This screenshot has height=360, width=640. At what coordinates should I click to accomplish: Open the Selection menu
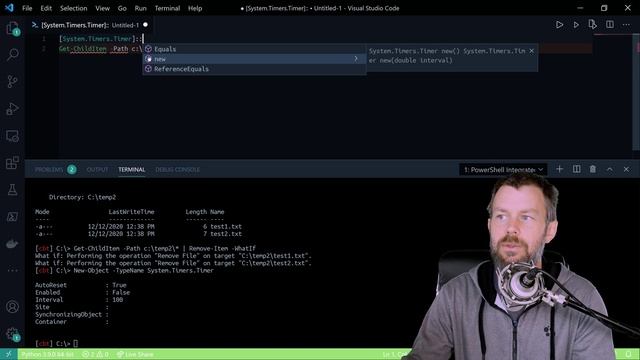click(73, 8)
